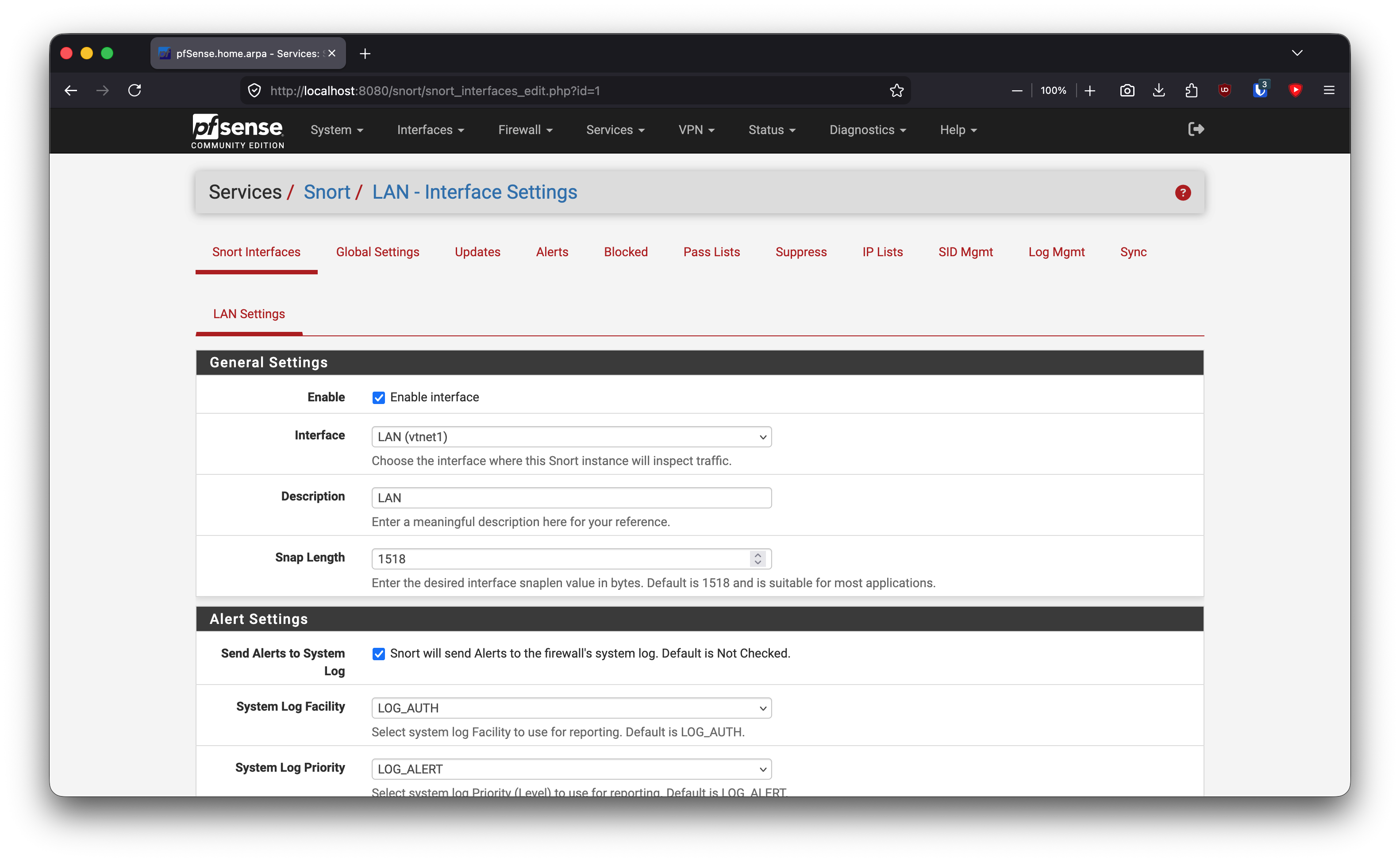The image size is (1400, 862).
Task: Open site security shield icon
Action: pyautogui.click(x=254, y=91)
